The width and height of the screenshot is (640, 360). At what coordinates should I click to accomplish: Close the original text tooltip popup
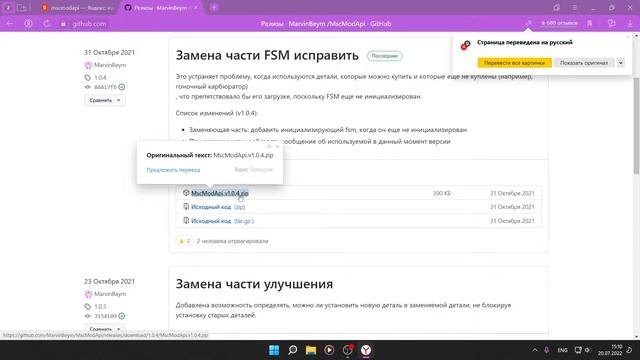[278, 146]
